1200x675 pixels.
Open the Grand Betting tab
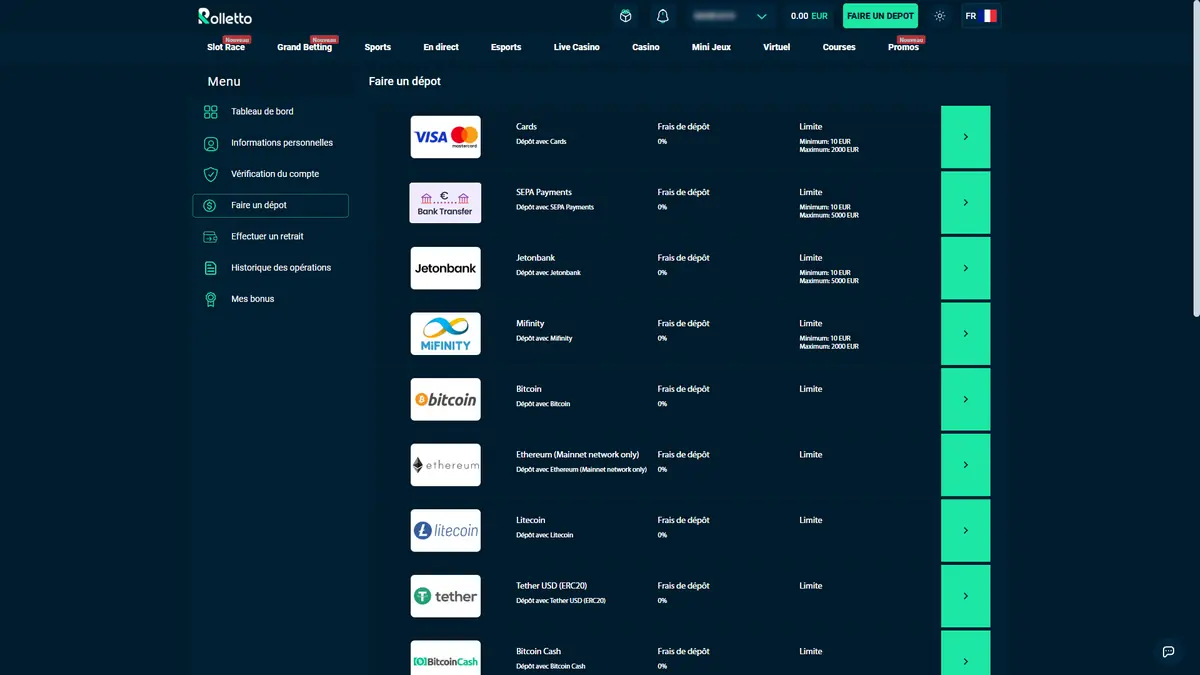(304, 47)
